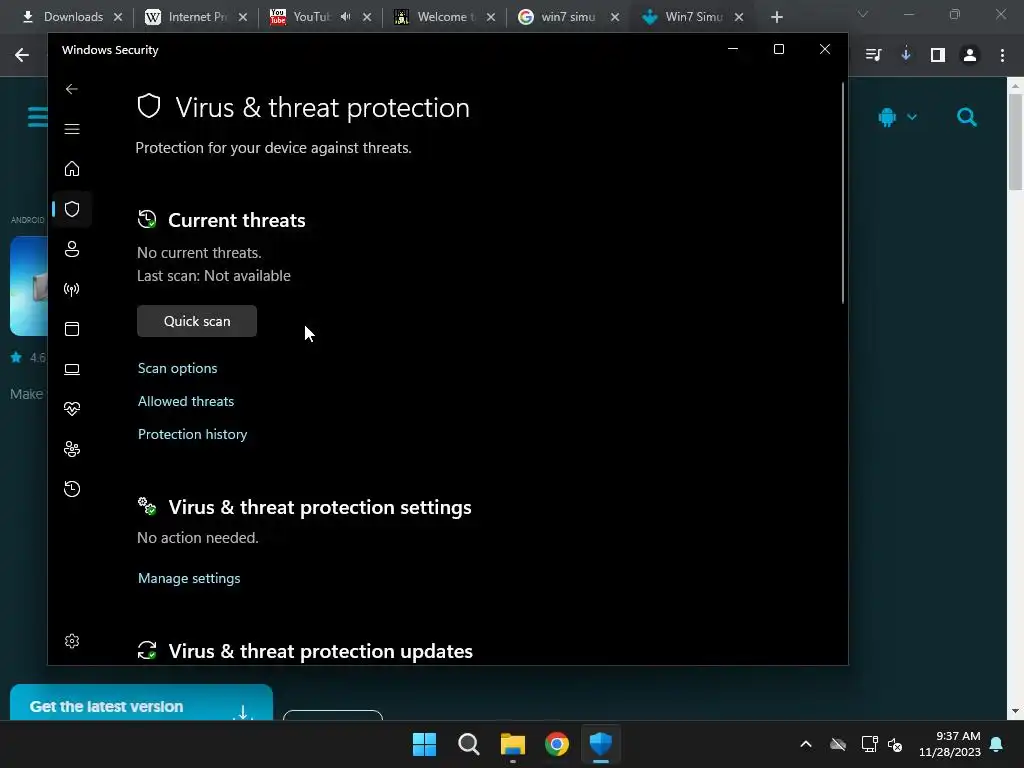The height and width of the screenshot is (768, 1024).
Task: Click the app thumbnail on the webpage
Action: pos(29,286)
